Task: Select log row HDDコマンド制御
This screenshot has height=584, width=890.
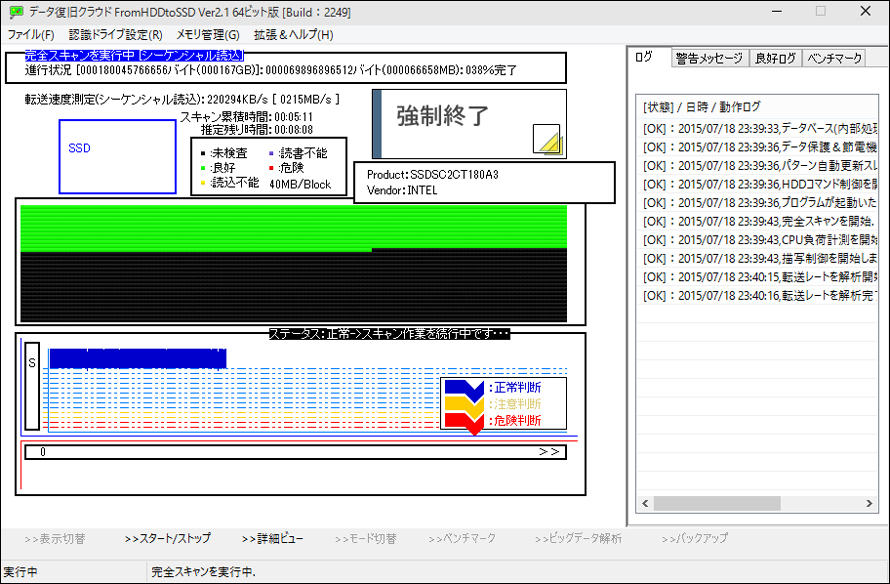Action: click(x=758, y=184)
